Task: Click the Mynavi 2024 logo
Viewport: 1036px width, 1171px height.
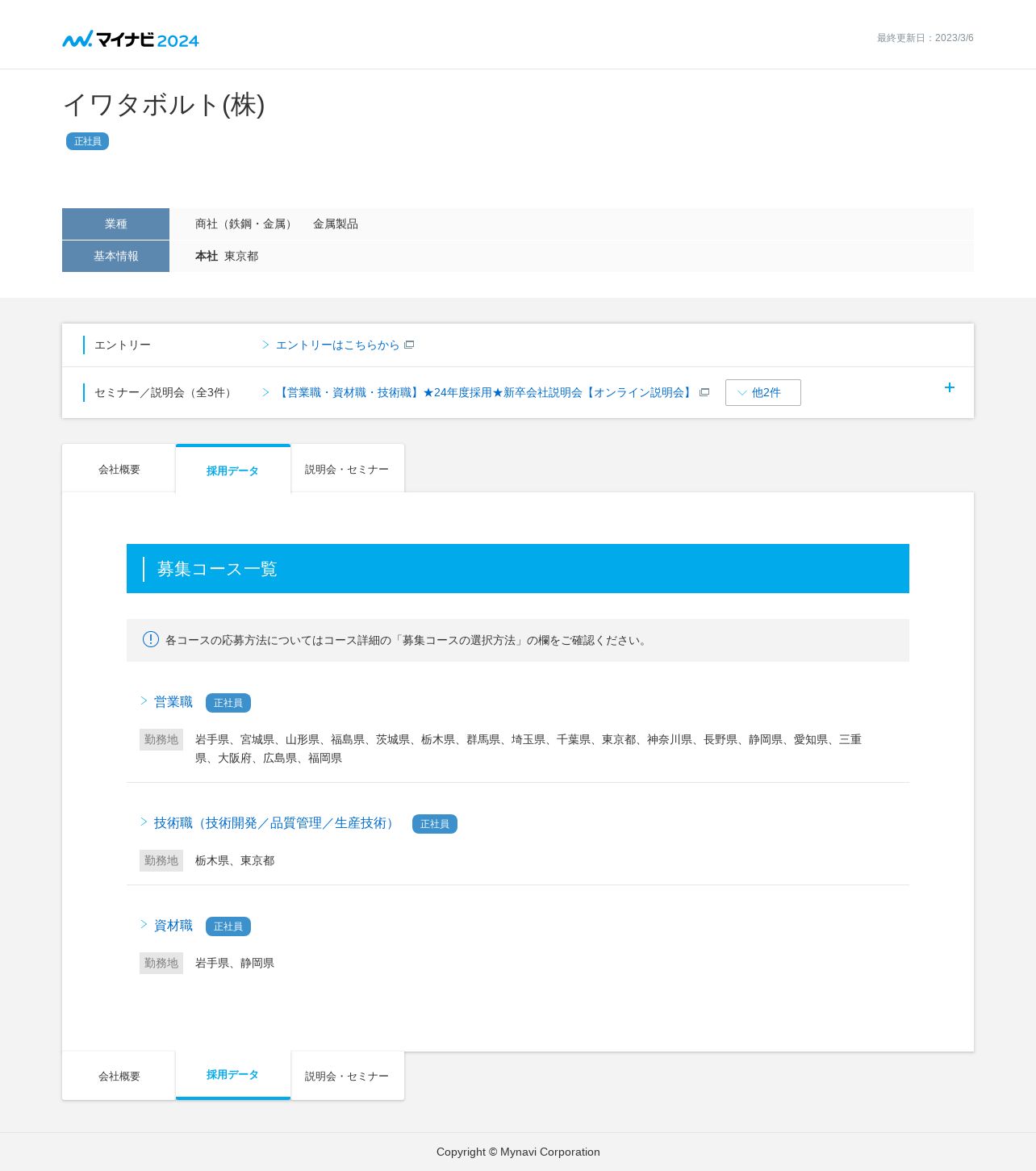Action: pyautogui.click(x=131, y=39)
